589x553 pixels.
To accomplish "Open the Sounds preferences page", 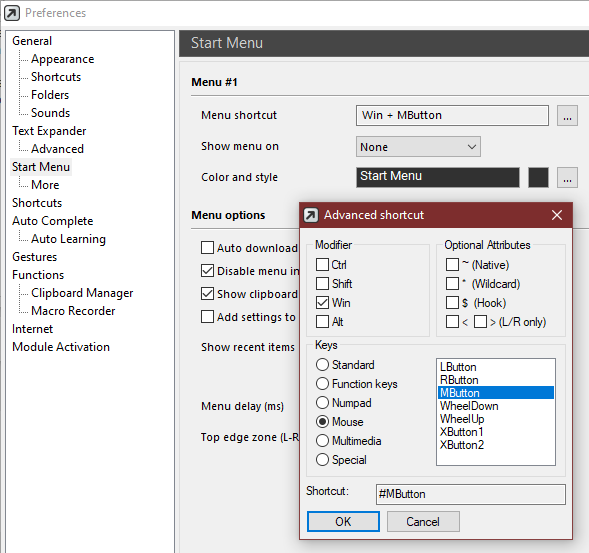I will 50,113.
